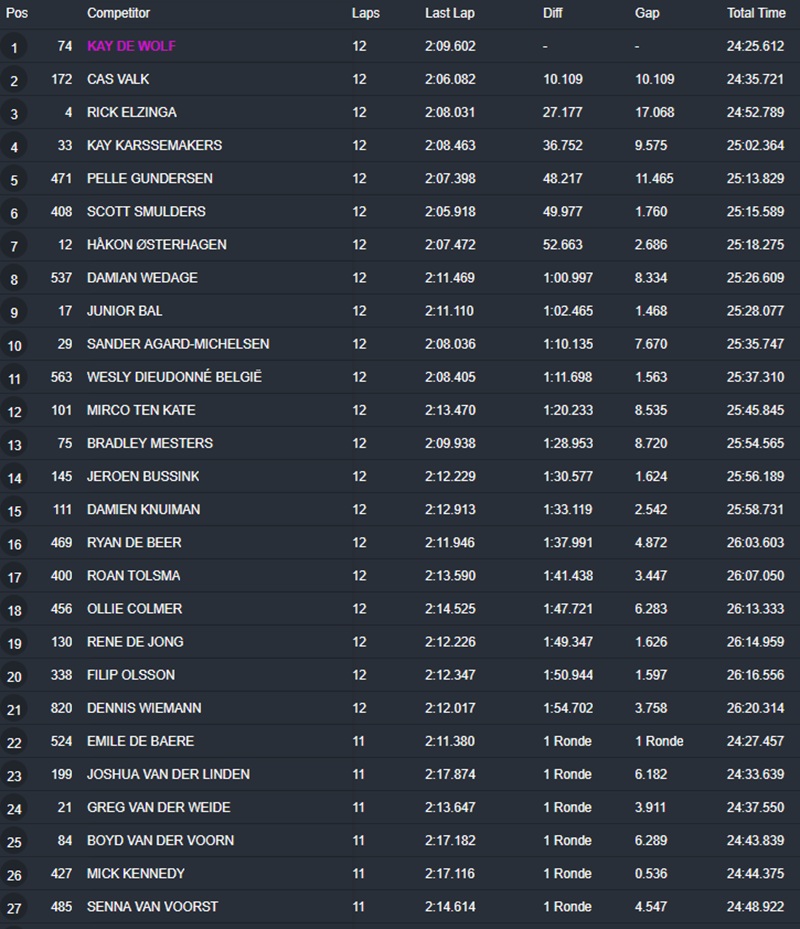800x929 pixels.
Task: Click the Diff column header
Action: (553, 13)
